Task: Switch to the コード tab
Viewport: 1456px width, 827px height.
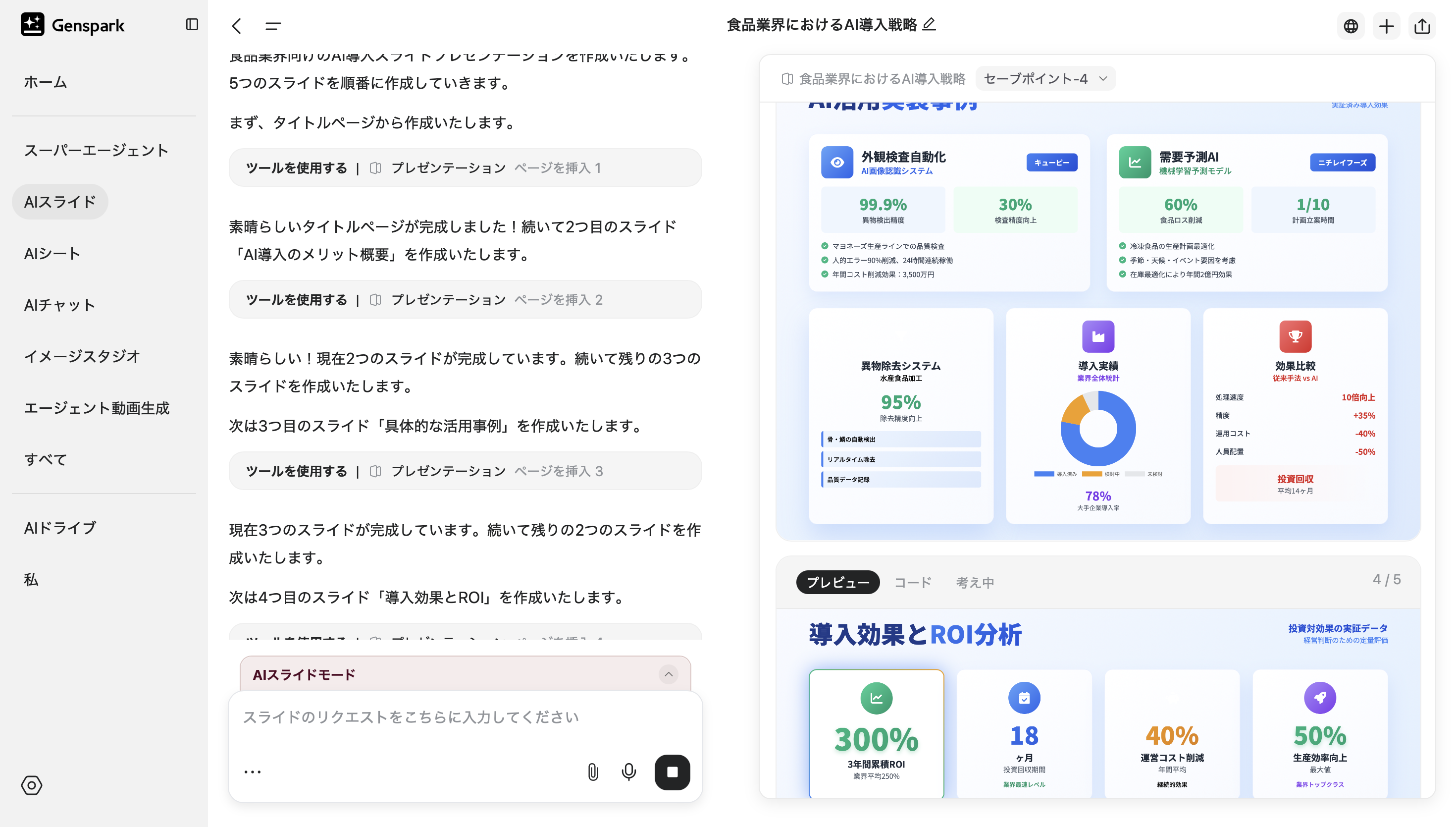Action: point(912,582)
